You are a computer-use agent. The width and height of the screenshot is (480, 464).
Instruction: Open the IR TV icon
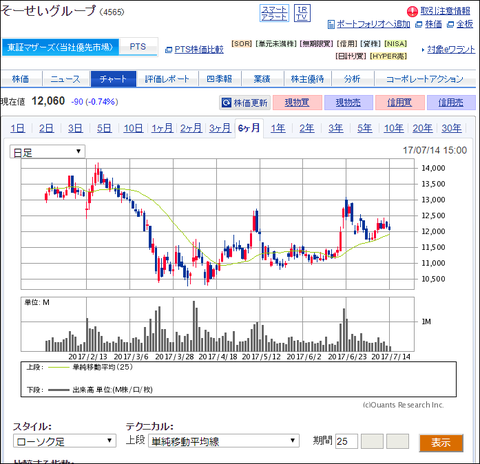(x=302, y=13)
